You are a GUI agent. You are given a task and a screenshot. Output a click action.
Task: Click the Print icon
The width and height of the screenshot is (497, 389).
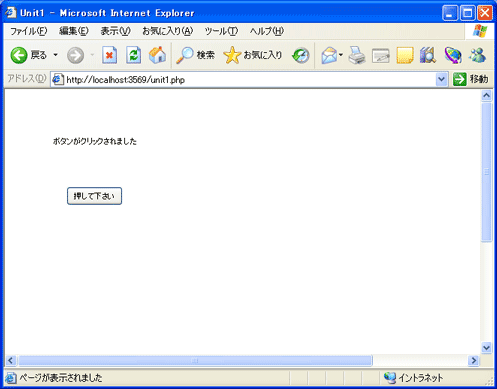click(357, 55)
